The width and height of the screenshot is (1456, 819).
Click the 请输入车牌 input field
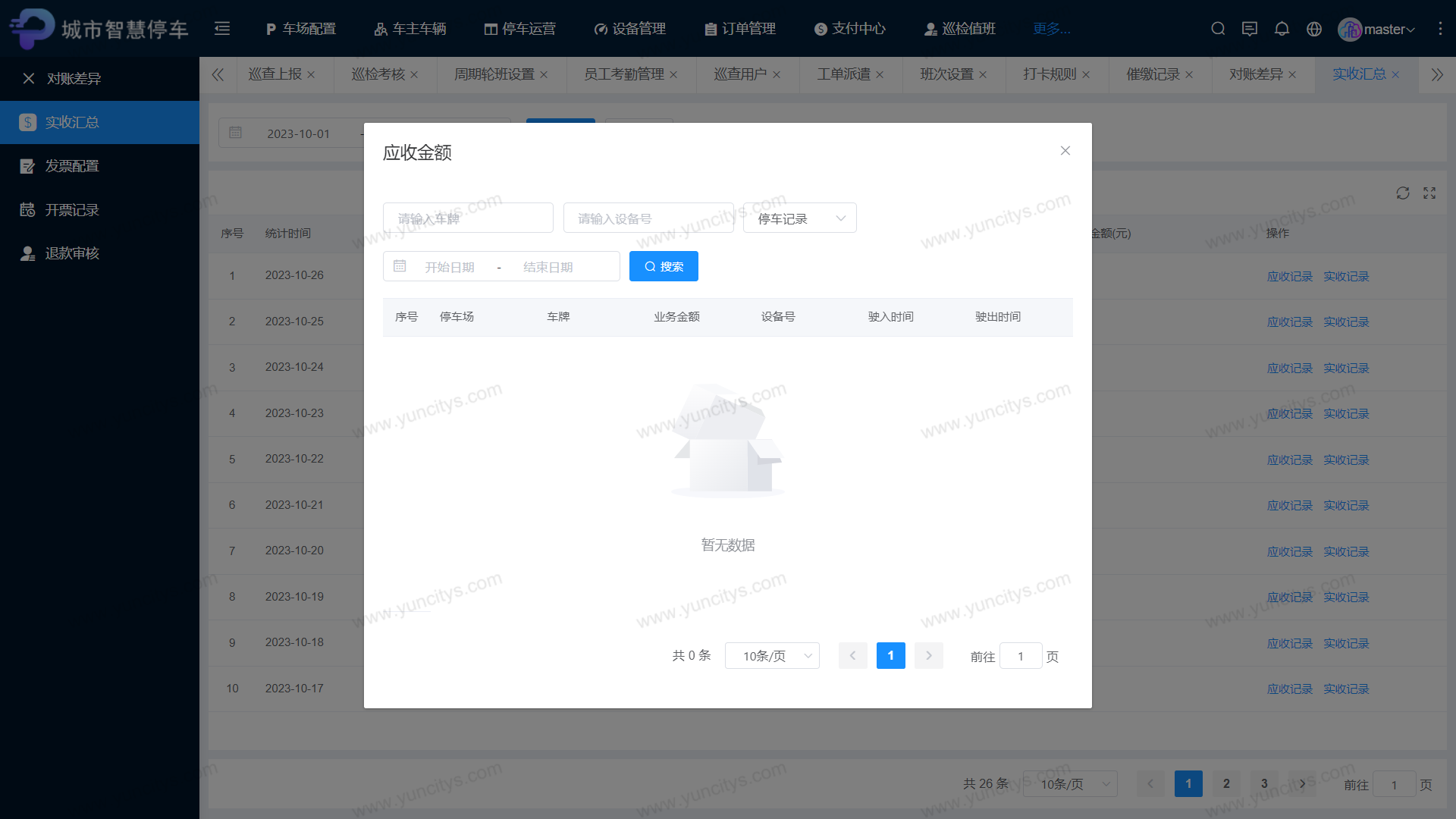coord(468,218)
